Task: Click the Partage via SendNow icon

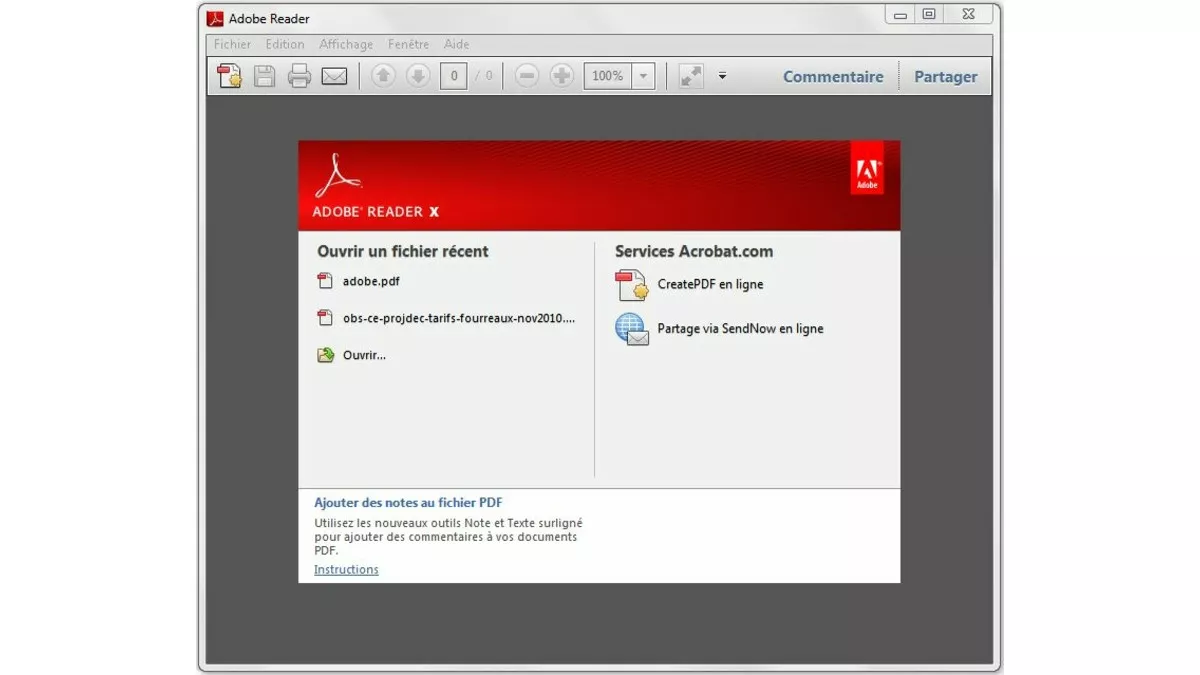Action: (631, 329)
